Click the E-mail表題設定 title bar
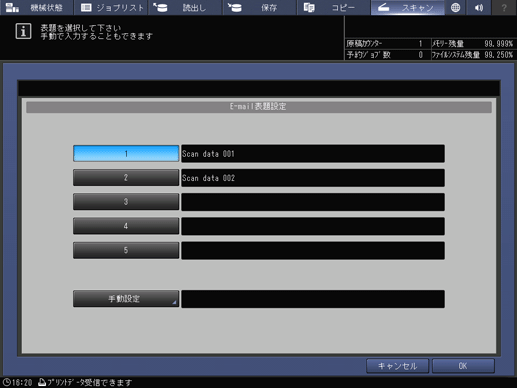Image resolution: width=517 pixels, height=388 pixels. 259,107
